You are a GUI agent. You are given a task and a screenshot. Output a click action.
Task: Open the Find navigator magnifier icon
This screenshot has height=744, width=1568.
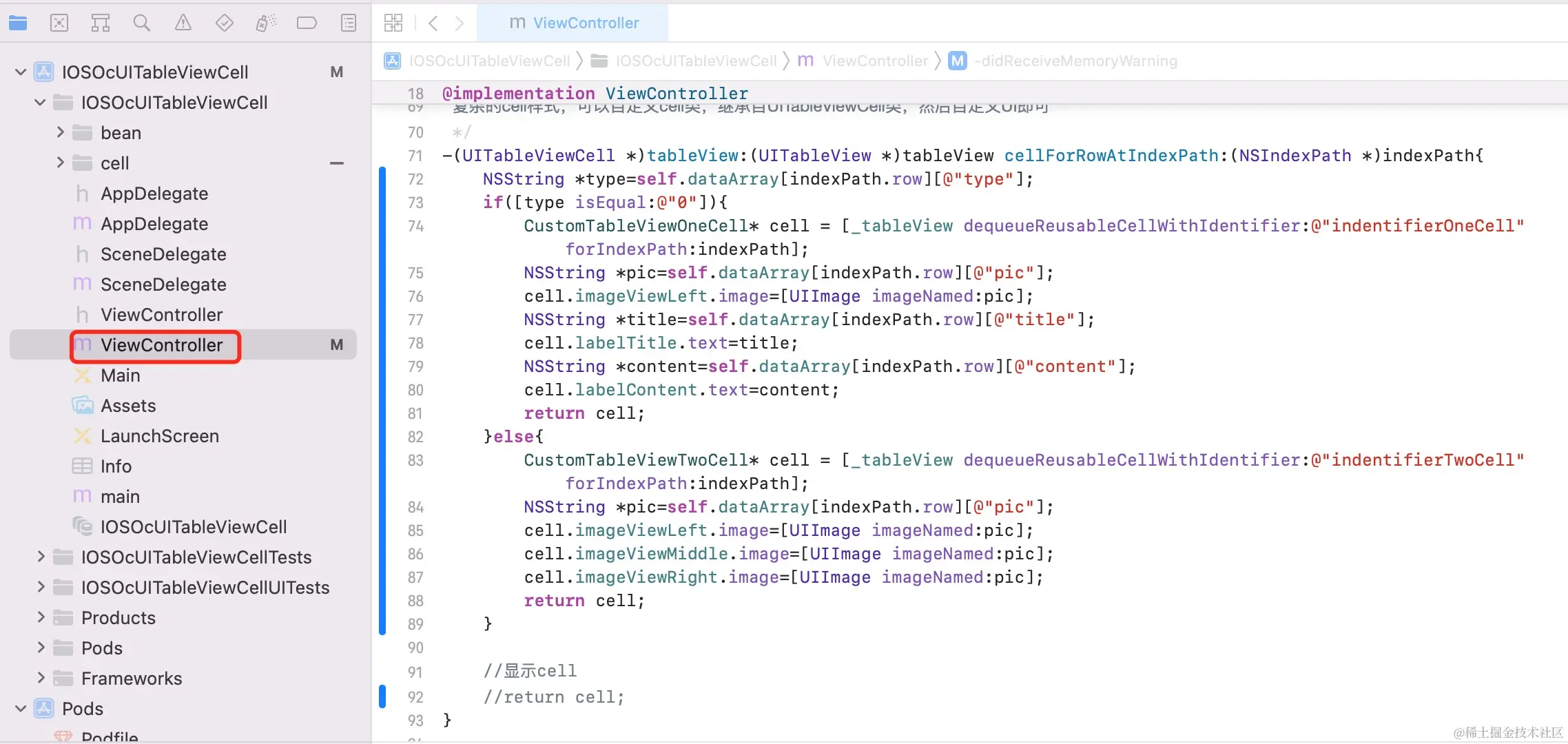coord(142,23)
